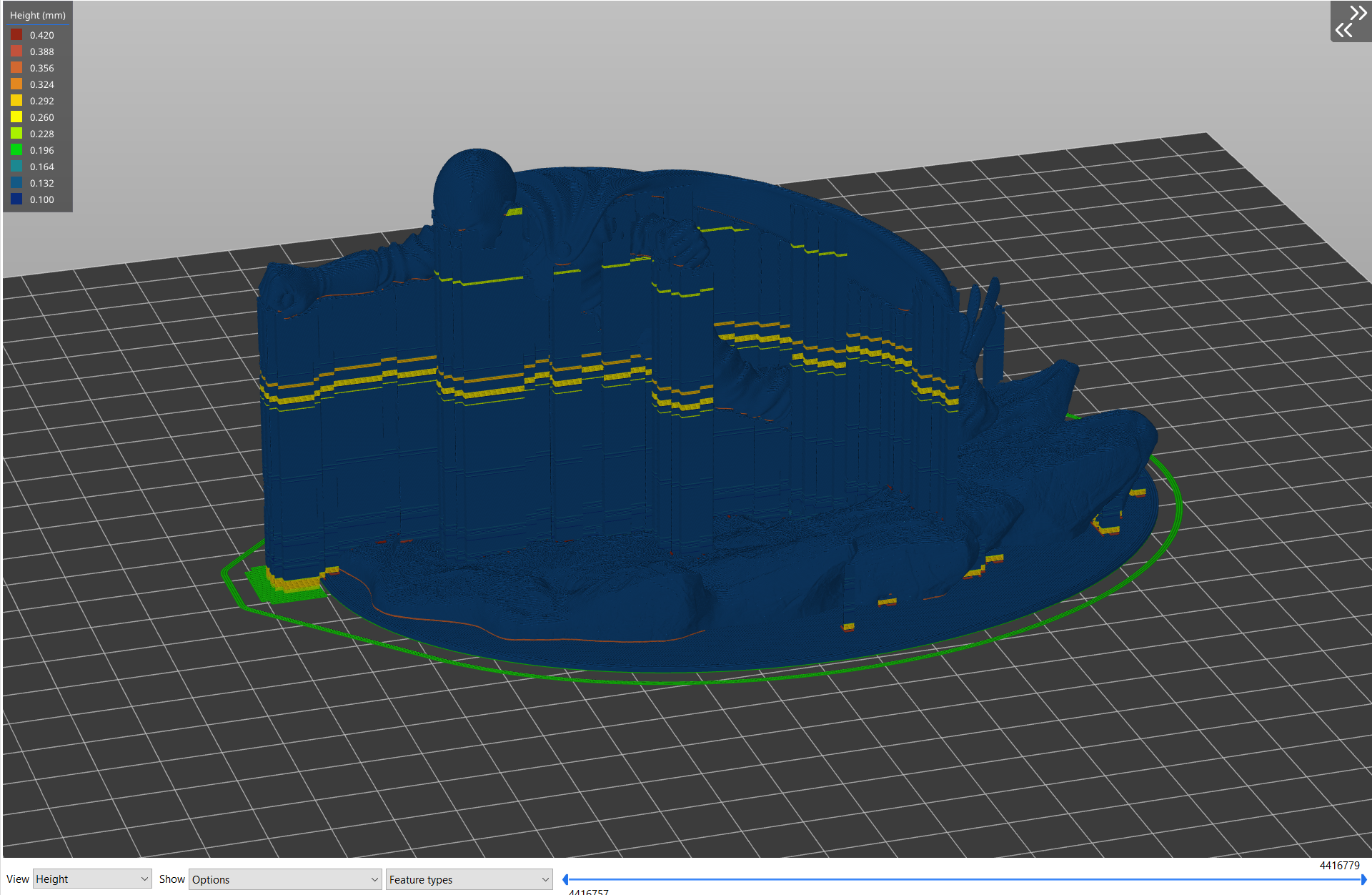
Task: Open the View Height dropdown
Action: click(92, 879)
